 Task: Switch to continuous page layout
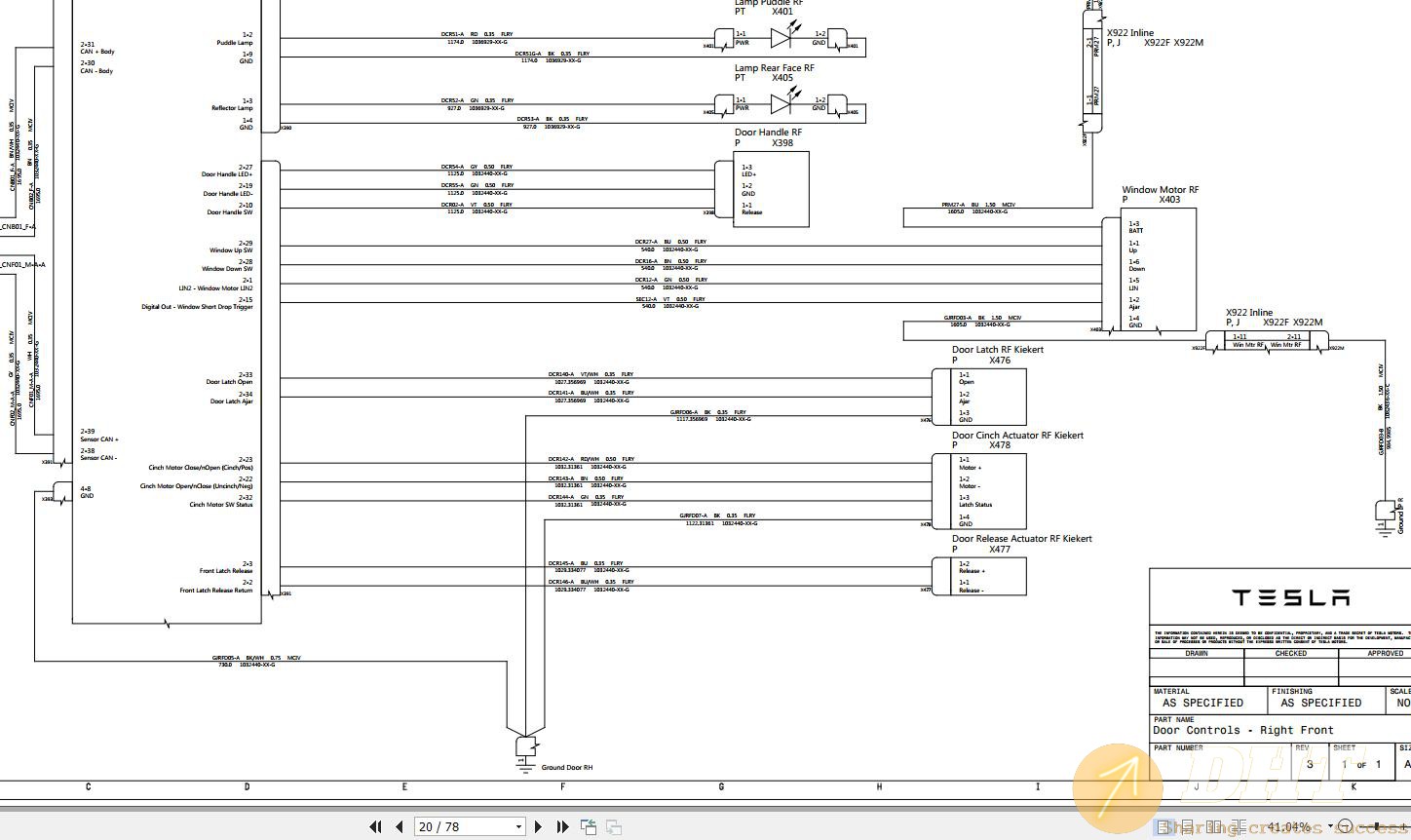(x=1188, y=826)
